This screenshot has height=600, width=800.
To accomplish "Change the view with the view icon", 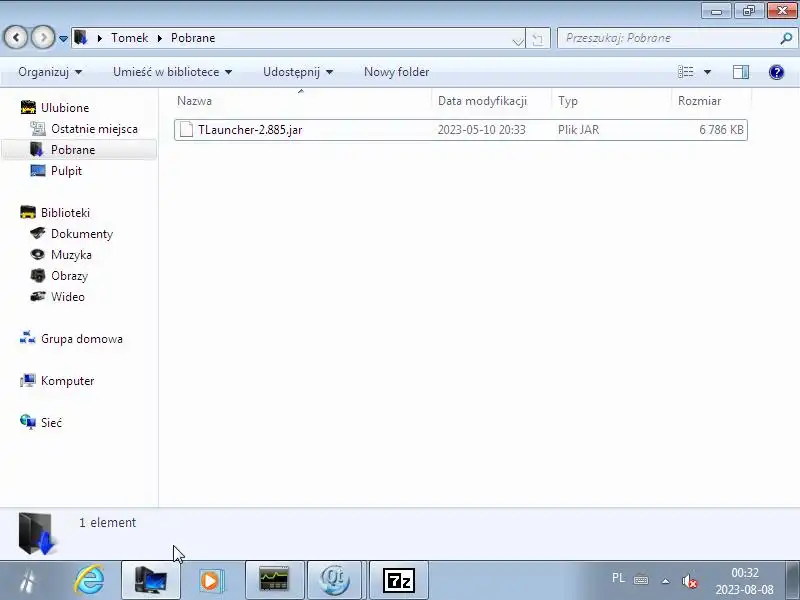I will tap(686, 72).
